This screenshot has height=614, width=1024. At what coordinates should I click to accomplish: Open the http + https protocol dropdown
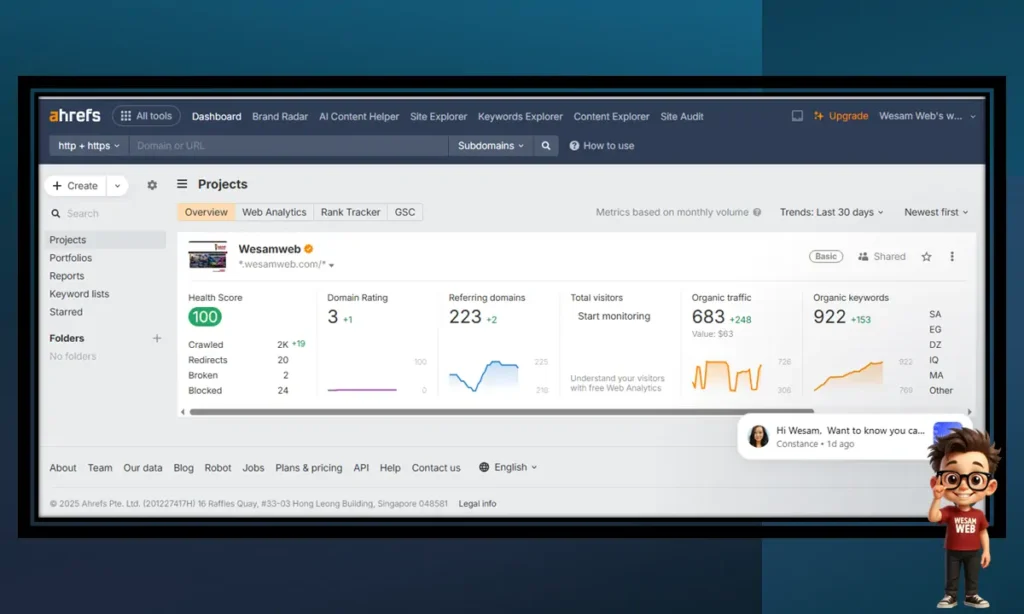pos(89,146)
